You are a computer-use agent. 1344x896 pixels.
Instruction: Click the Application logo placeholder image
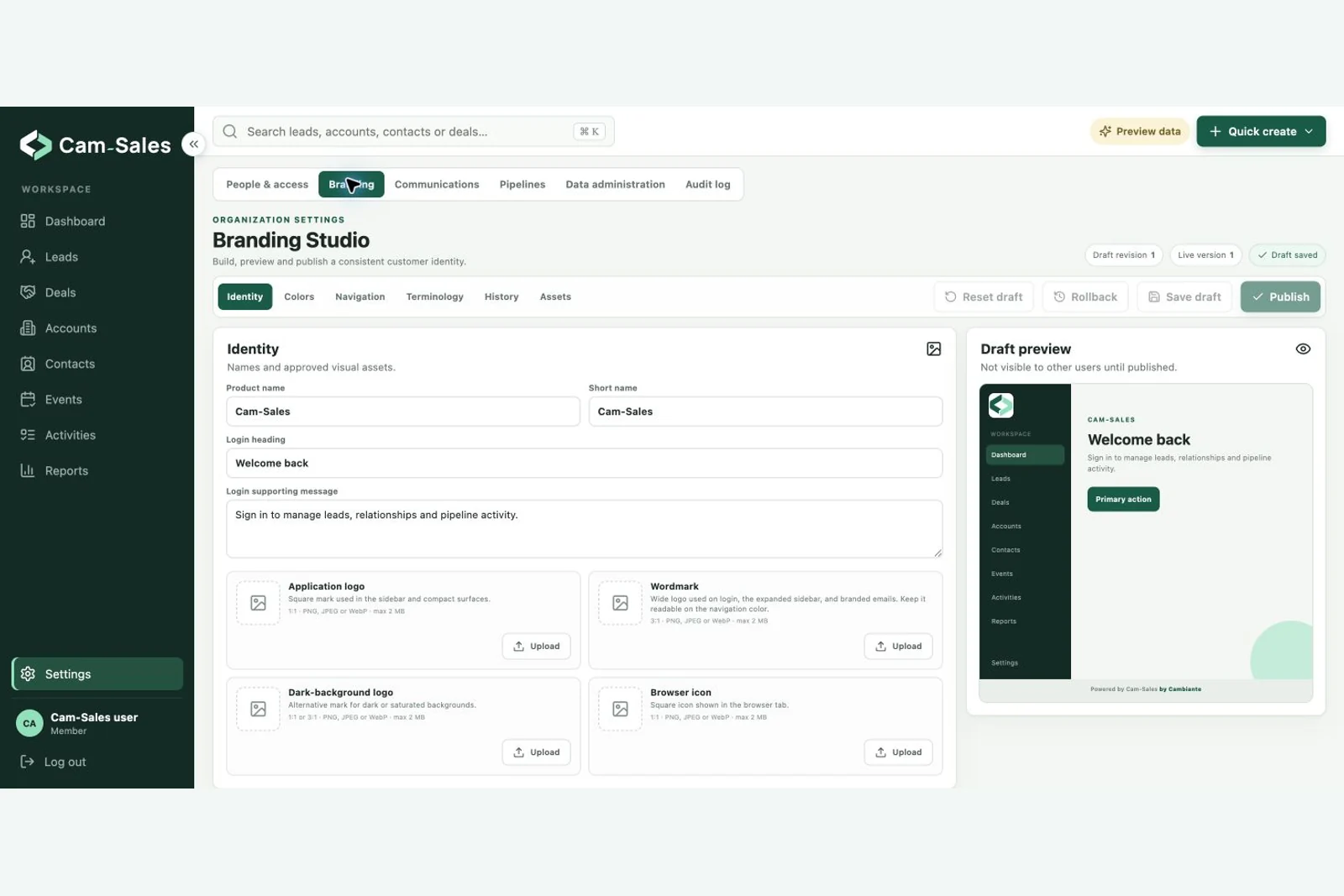pos(258,603)
